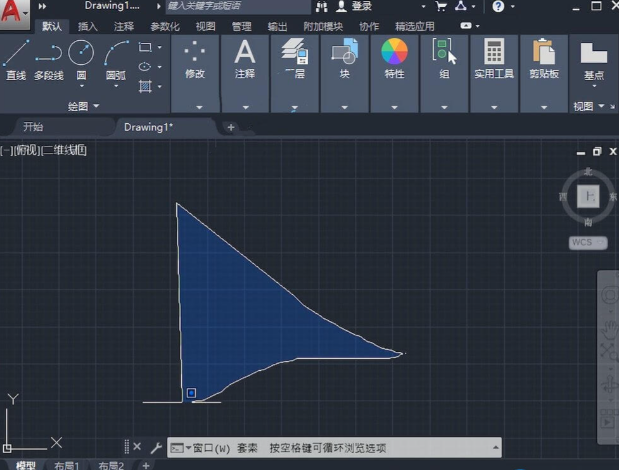Click the keyword search input field
This screenshot has width=619, height=470.
238,6
